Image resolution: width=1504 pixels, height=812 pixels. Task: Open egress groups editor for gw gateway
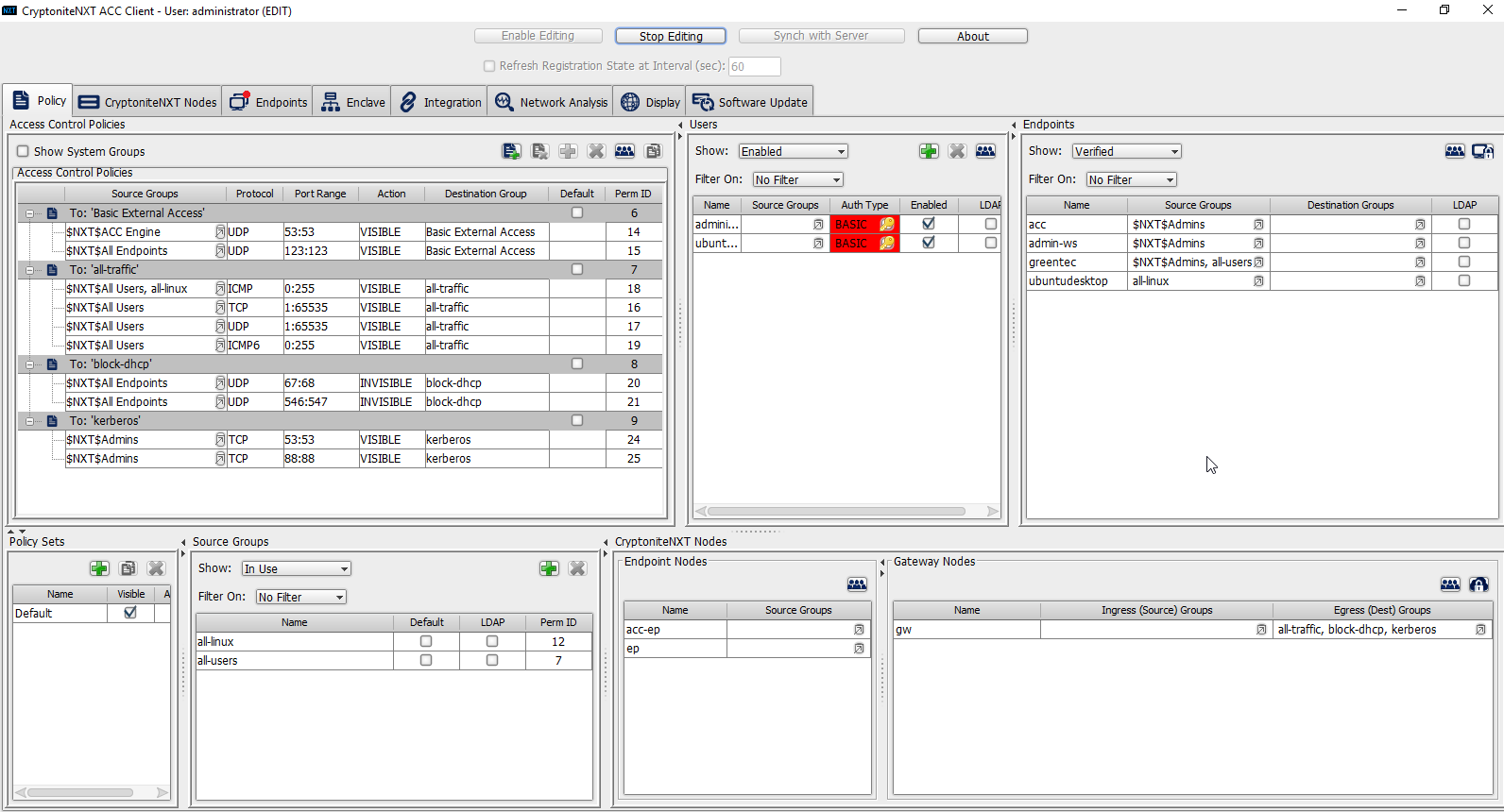coord(1480,630)
